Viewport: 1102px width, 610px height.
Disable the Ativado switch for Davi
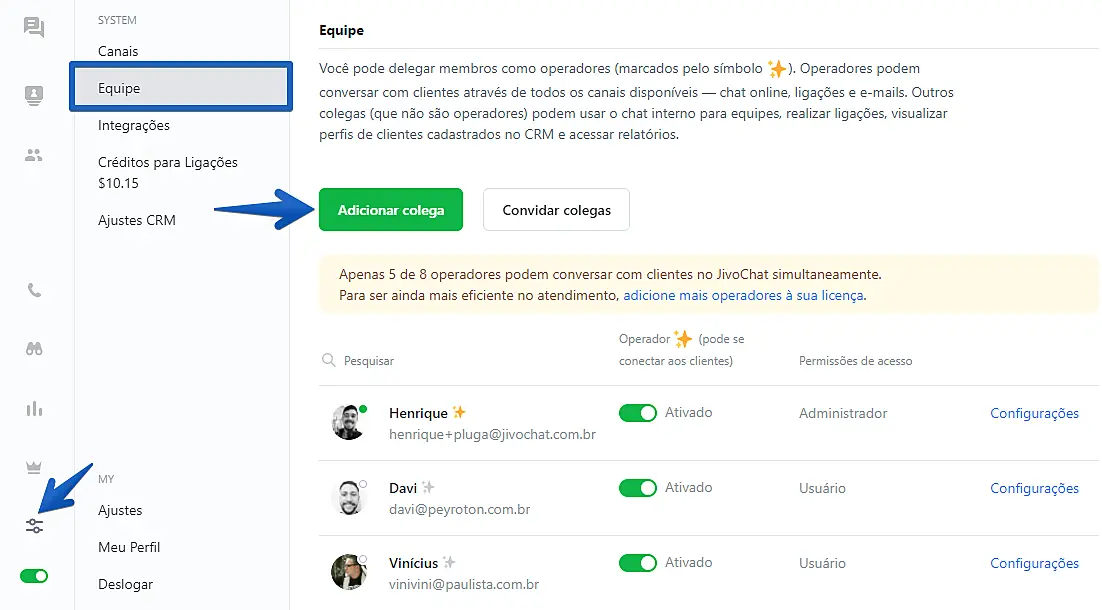(638, 487)
